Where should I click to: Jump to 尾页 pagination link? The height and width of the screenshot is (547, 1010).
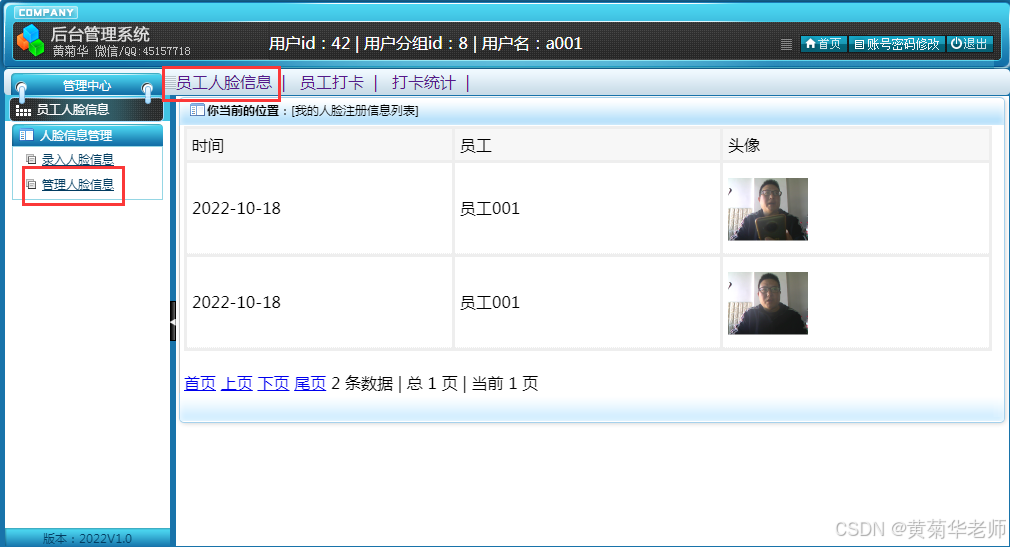tap(310, 383)
